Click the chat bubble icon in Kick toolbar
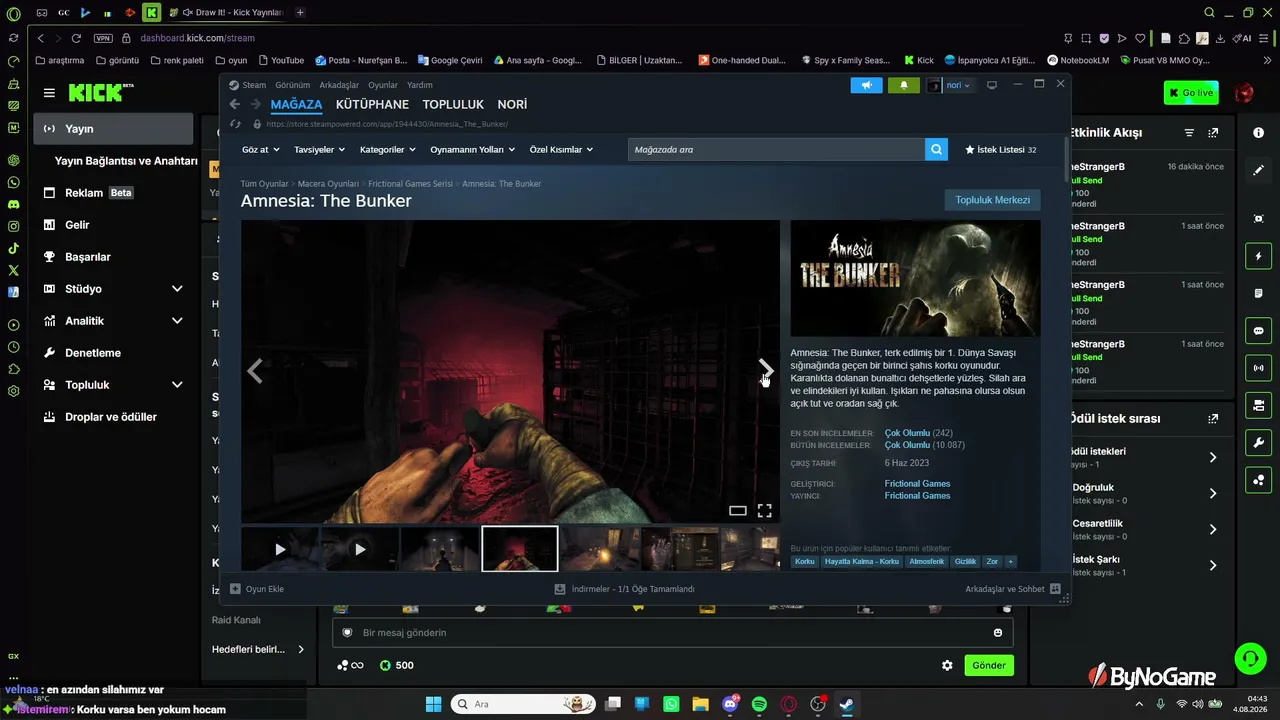 pyautogui.click(x=1258, y=330)
